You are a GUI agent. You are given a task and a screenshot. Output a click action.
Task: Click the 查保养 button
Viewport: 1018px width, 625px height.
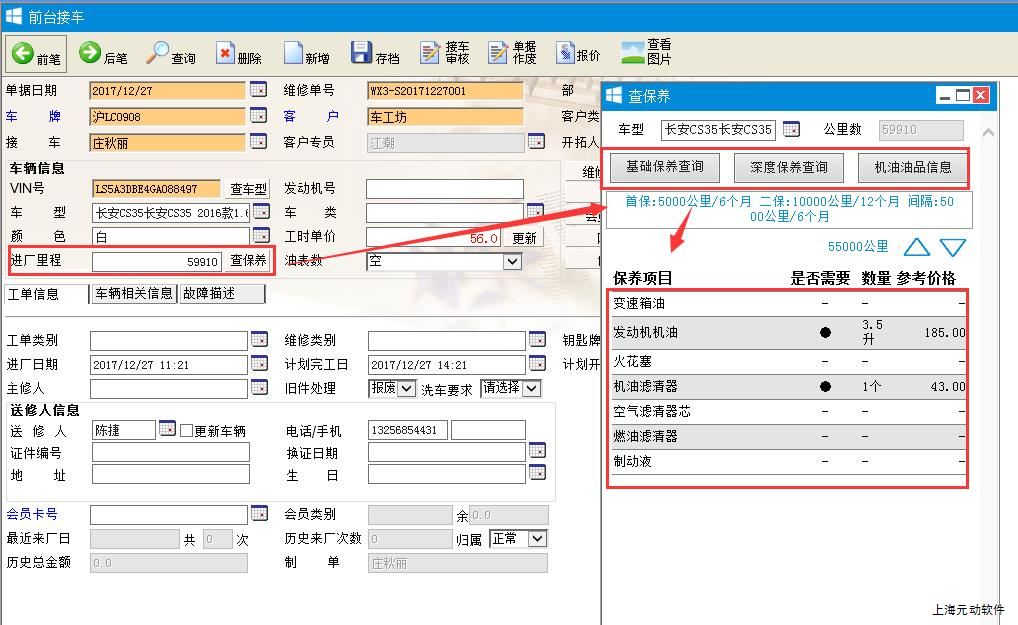tap(248, 261)
